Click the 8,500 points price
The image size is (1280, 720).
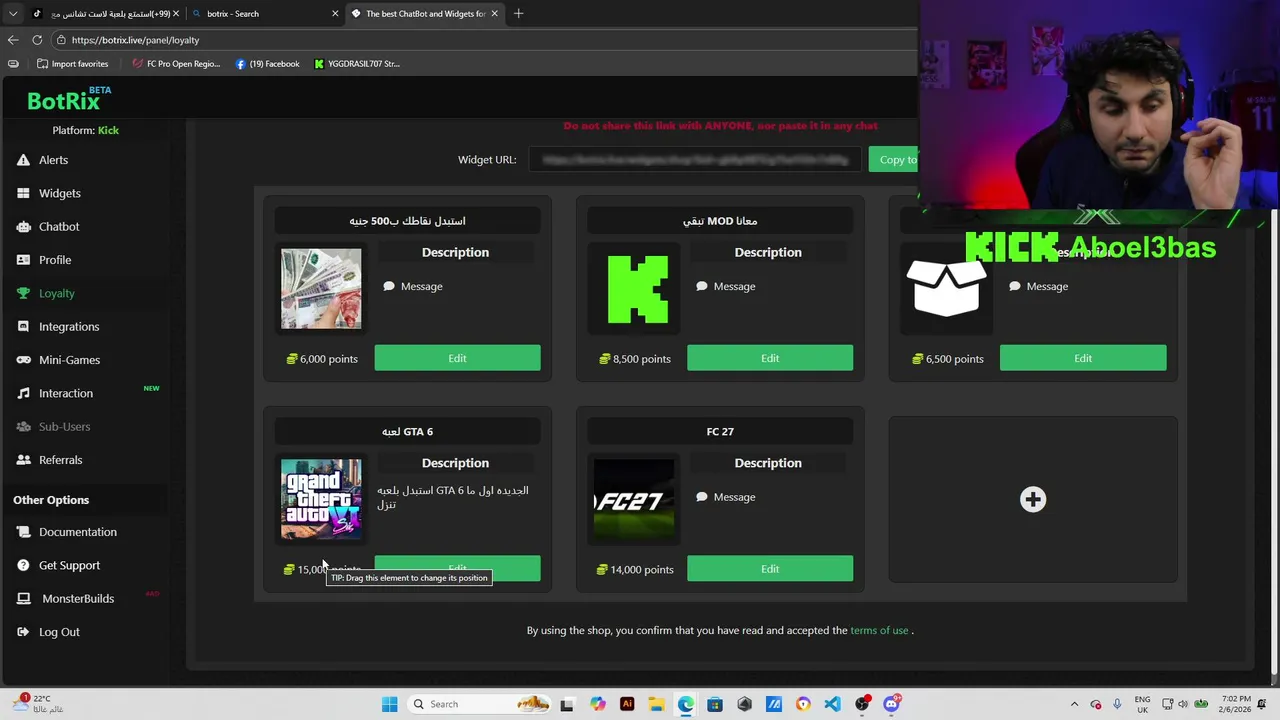click(635, 359)
